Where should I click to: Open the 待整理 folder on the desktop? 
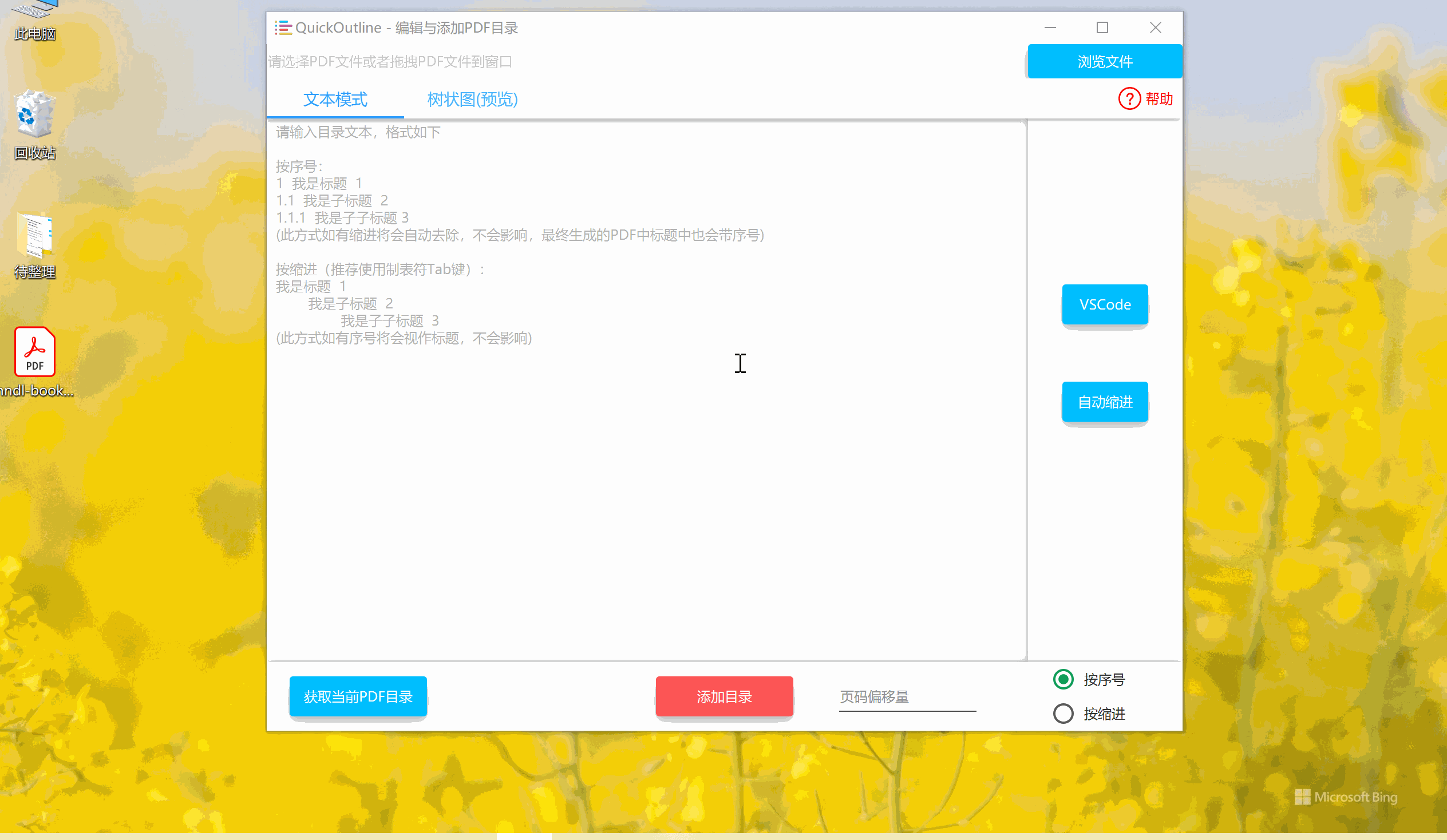(35, 235)
